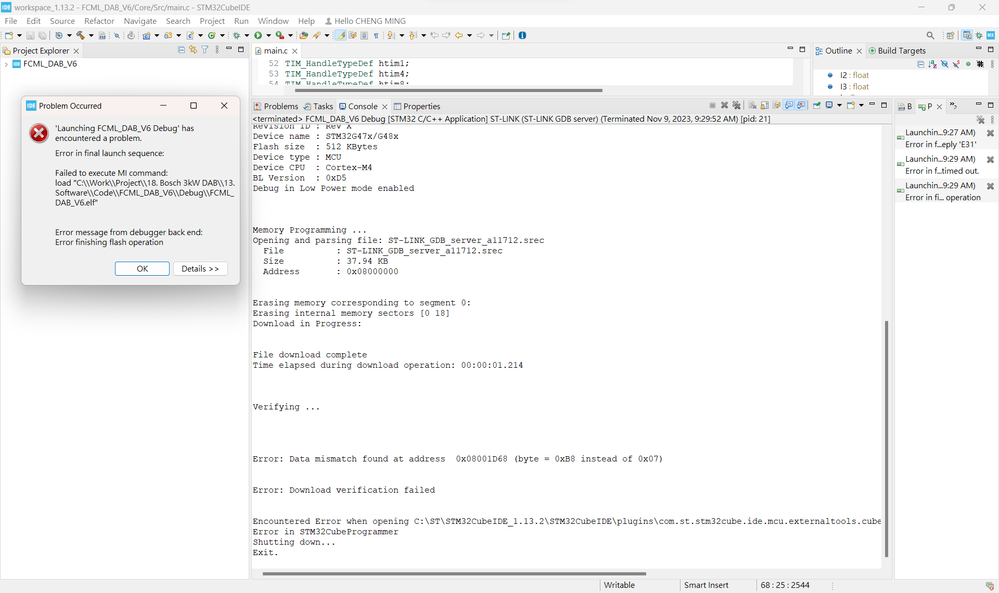
Task: Open the Display Selected Console dropdown
Action: (x=840, y=105)
